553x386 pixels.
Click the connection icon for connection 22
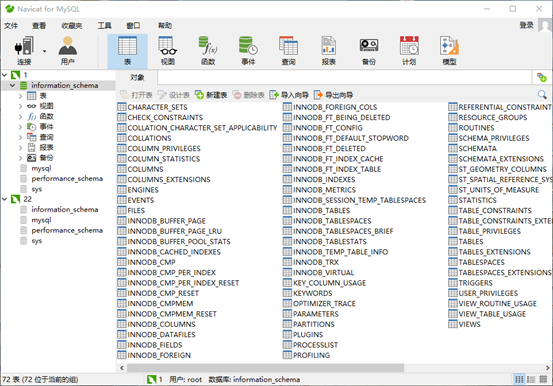16,199
